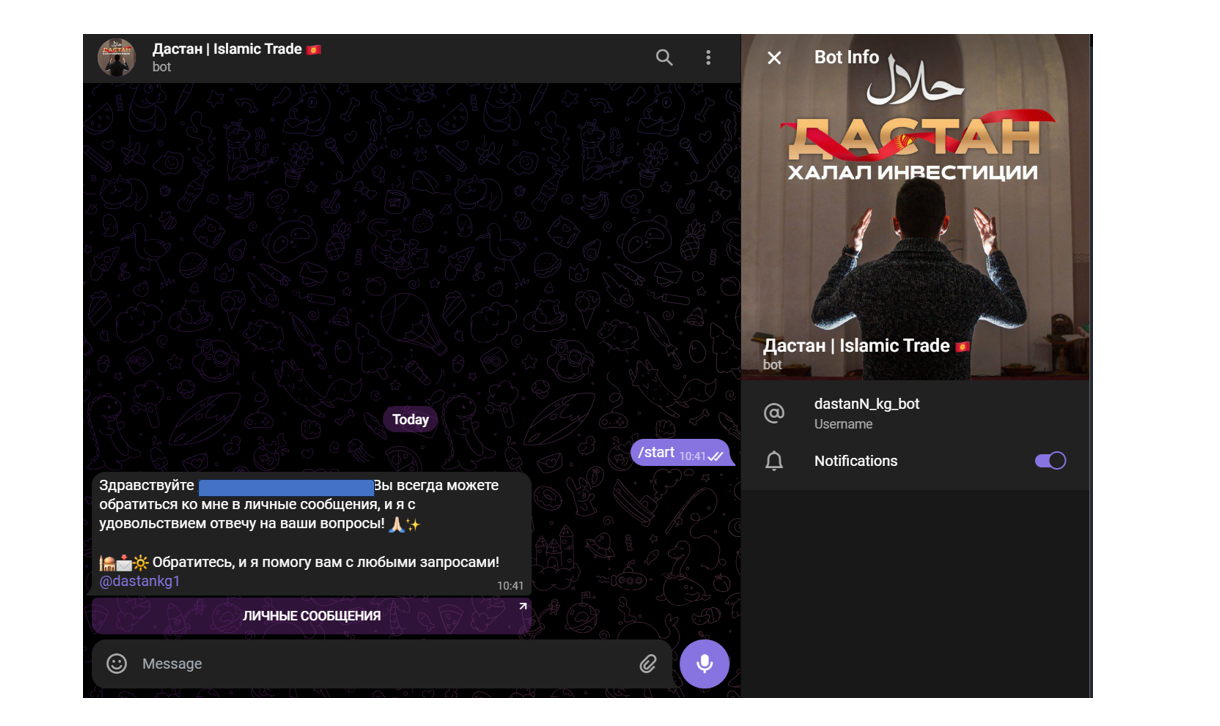
Task: Focus the Message input field
Action: [x=382, y=664]
